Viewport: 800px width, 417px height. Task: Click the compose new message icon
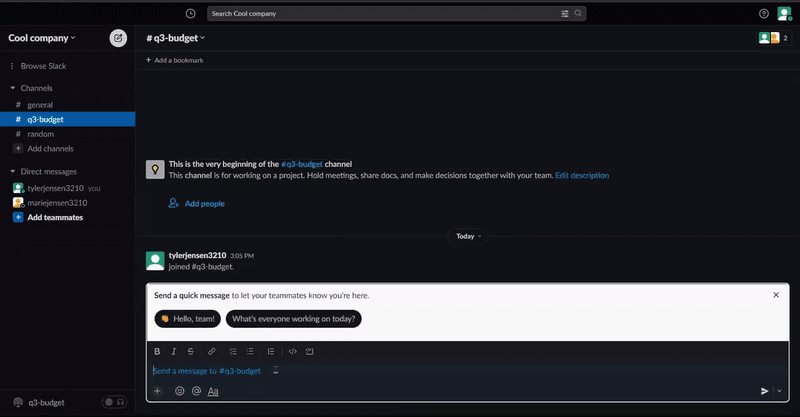click(118, 38)
